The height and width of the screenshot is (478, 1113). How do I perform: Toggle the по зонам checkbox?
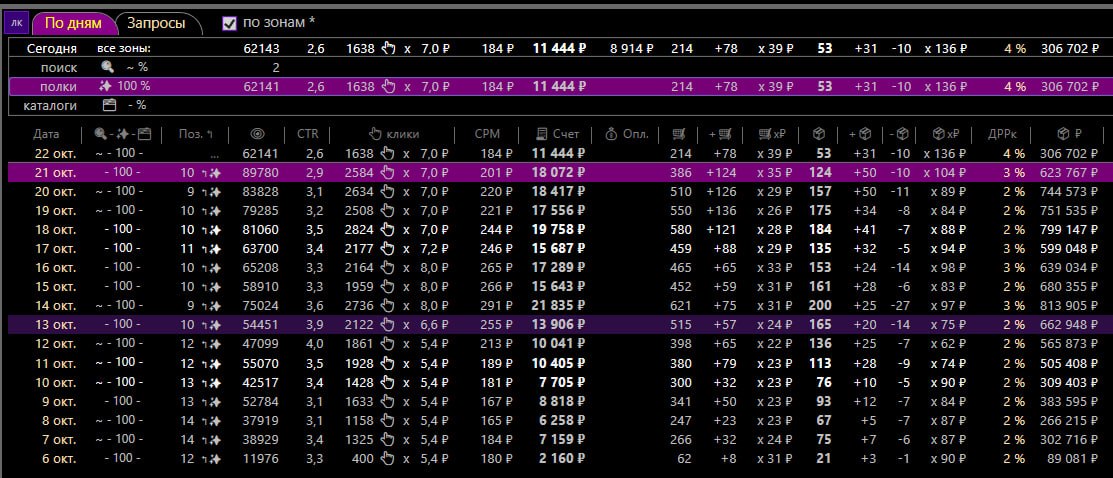[x=229, y=23]
